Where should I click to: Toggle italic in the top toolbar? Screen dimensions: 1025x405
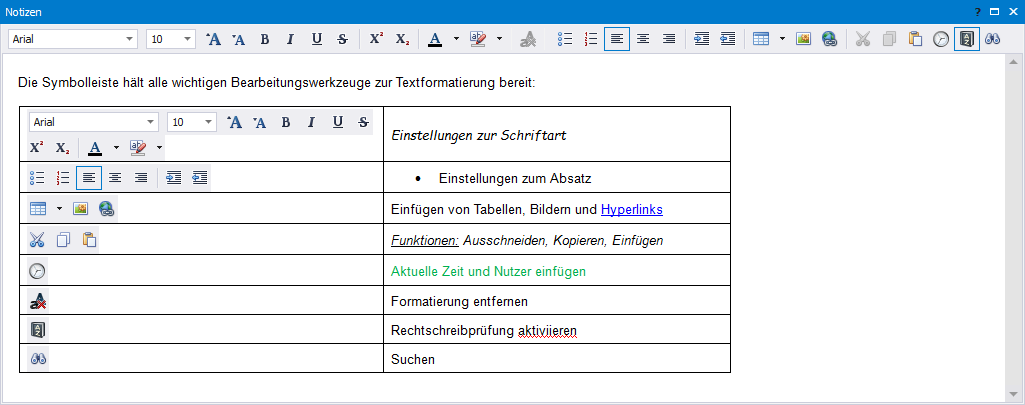(290, 39)
